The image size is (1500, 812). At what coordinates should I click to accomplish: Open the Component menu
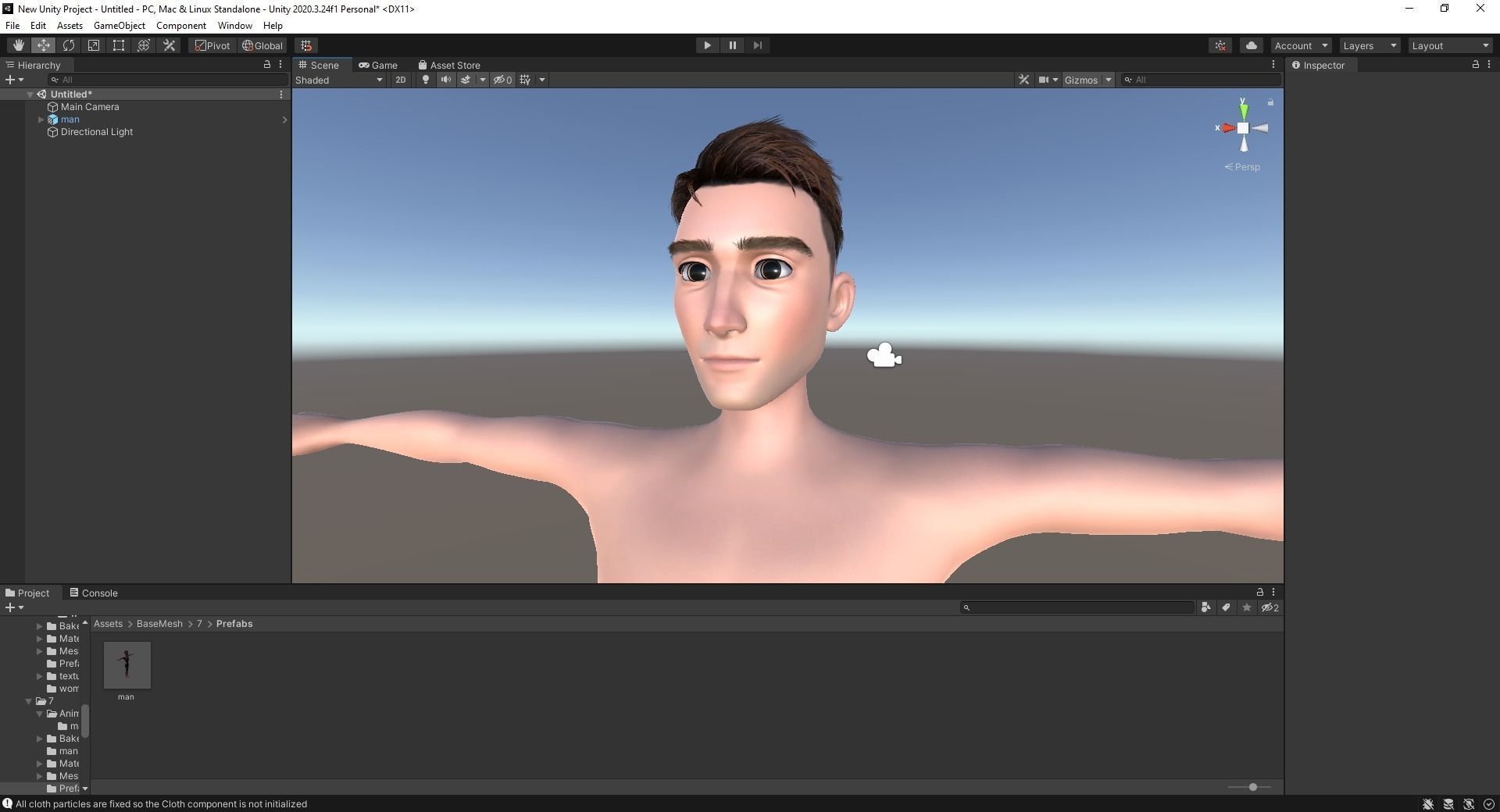(x=180, y=26)
